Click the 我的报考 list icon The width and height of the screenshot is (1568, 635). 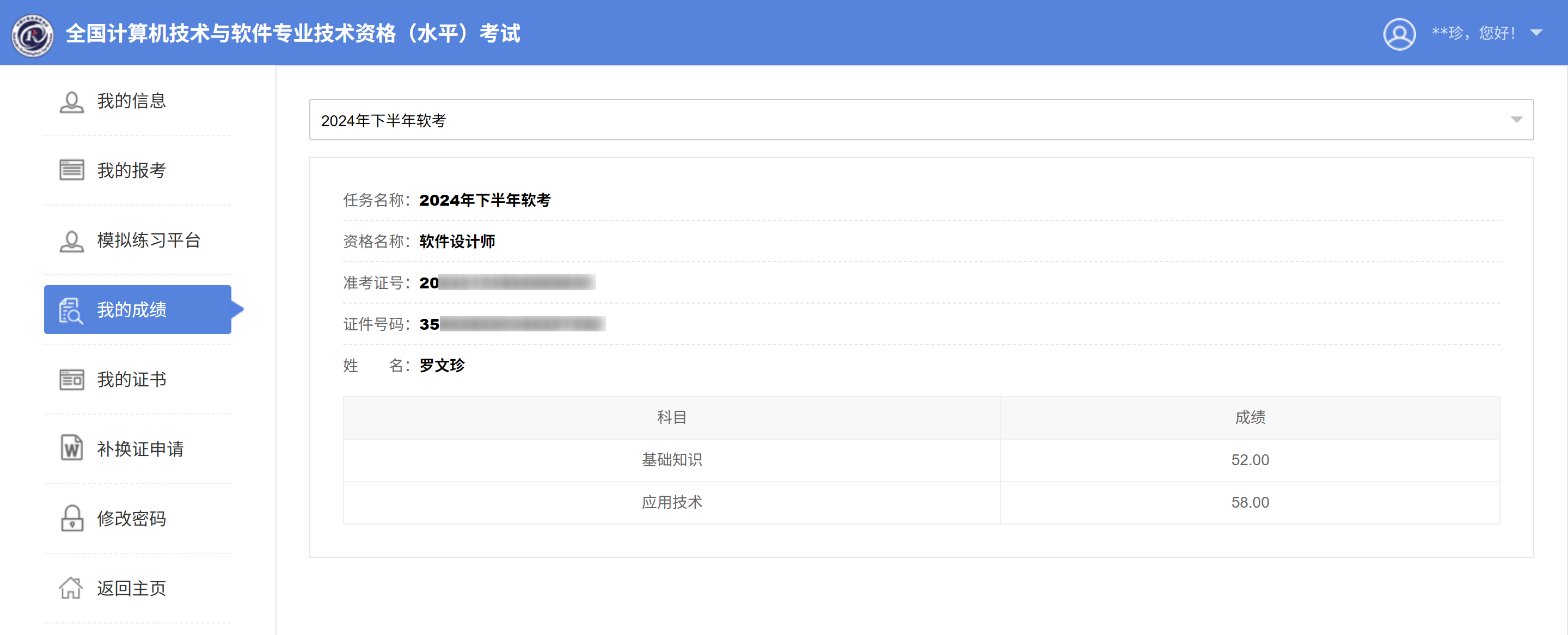coord(71,170)
